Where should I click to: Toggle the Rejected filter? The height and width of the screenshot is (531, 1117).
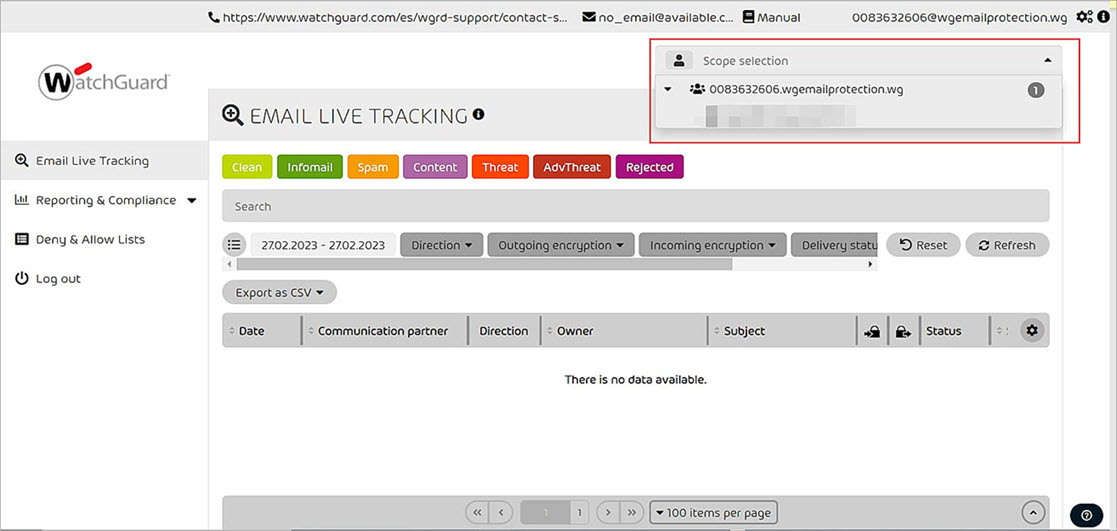[650, 167]
